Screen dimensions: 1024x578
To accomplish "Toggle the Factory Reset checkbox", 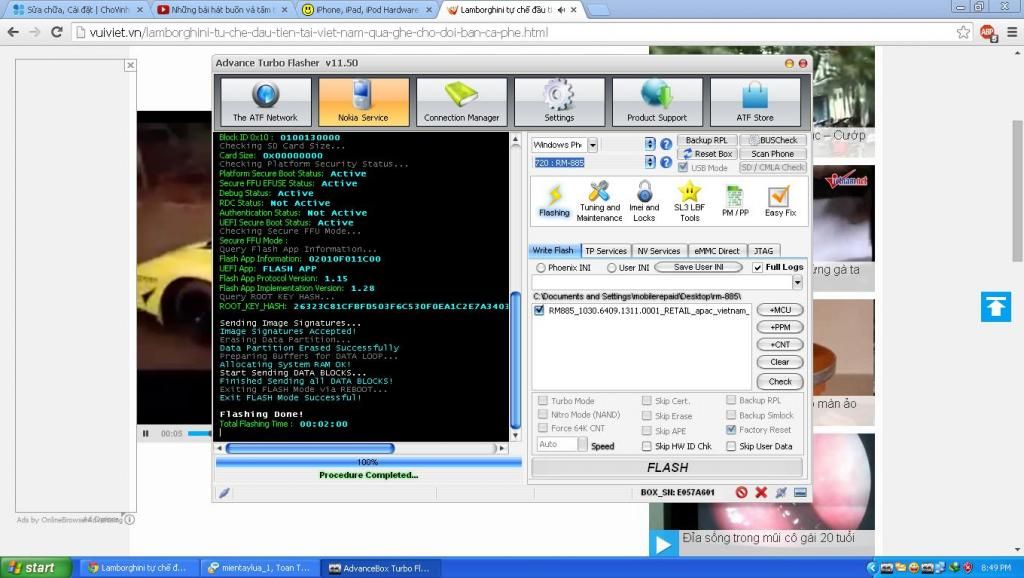I will 731,430.
